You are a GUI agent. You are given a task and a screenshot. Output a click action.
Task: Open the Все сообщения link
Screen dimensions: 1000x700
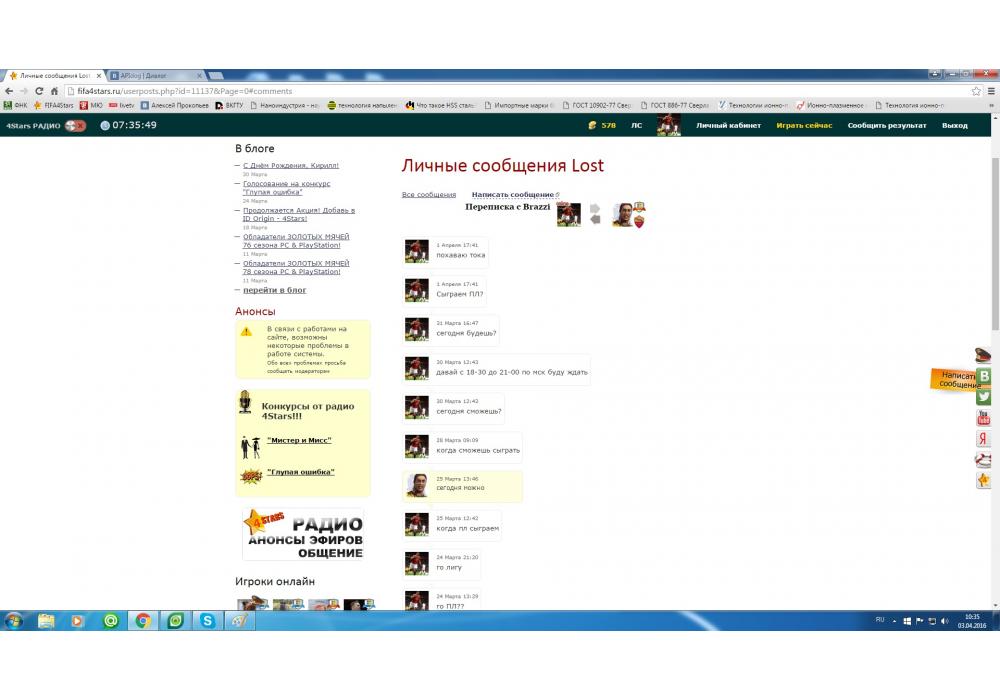click(428, 195)
